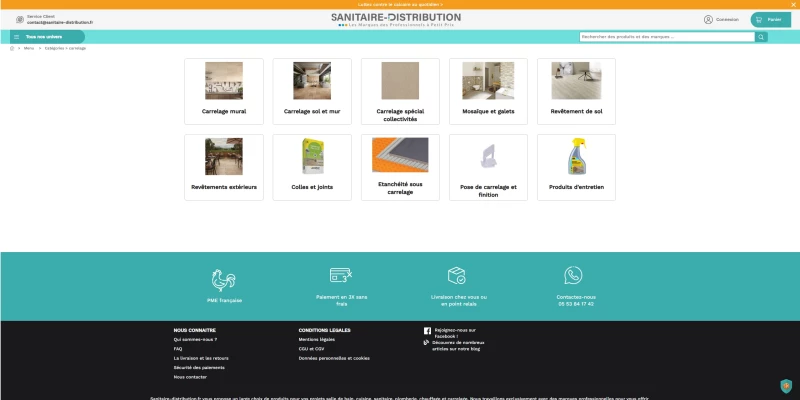This screenshot has height=400, width=800.
Task: Open Données personnelles et cookies link
Action: coord(334,359)
